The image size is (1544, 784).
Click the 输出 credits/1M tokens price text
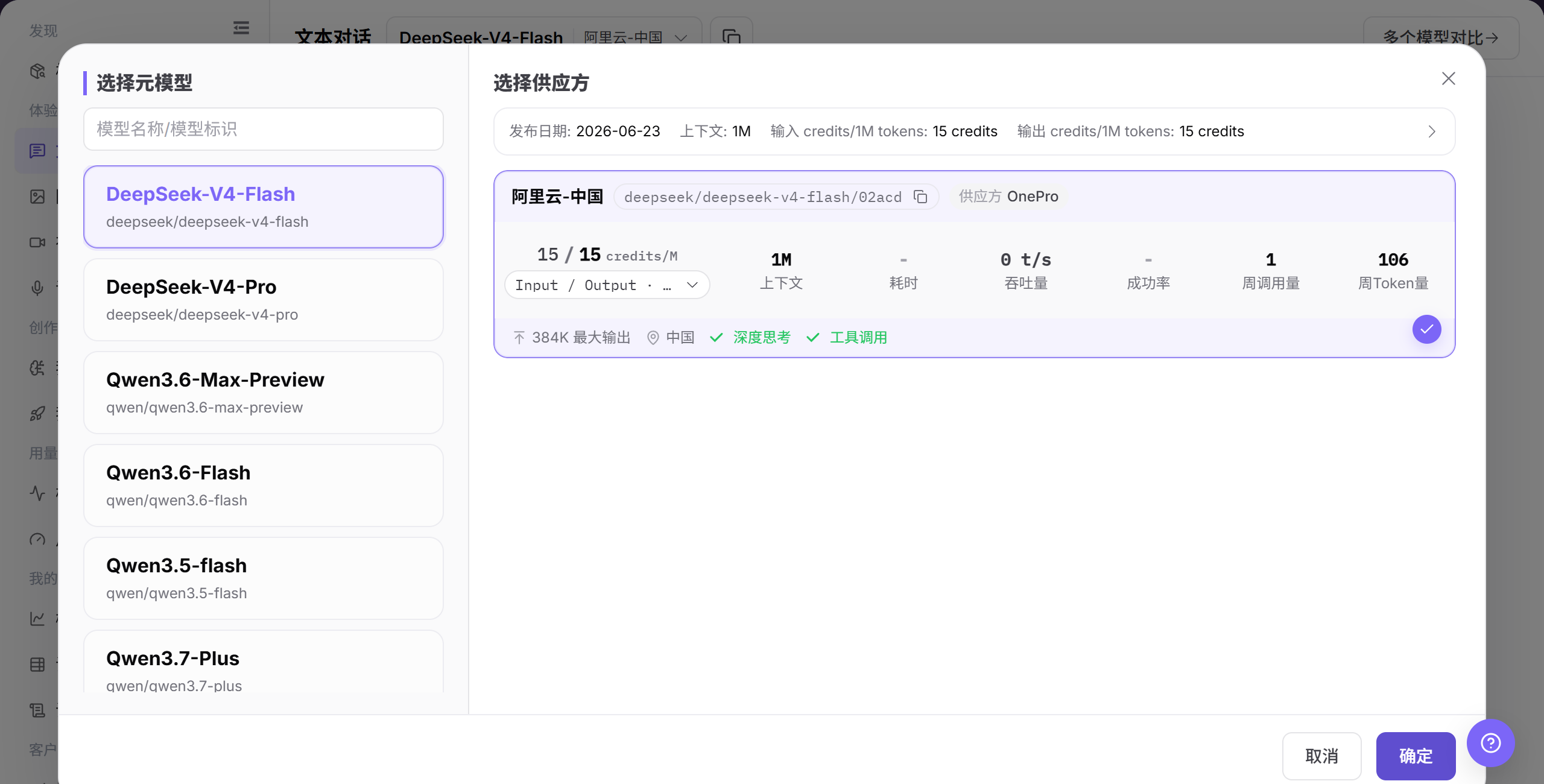(x=1130, y=131)
